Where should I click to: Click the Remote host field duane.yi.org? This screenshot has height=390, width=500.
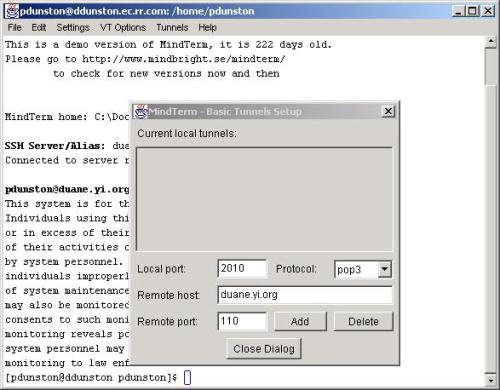click(305, 295)
